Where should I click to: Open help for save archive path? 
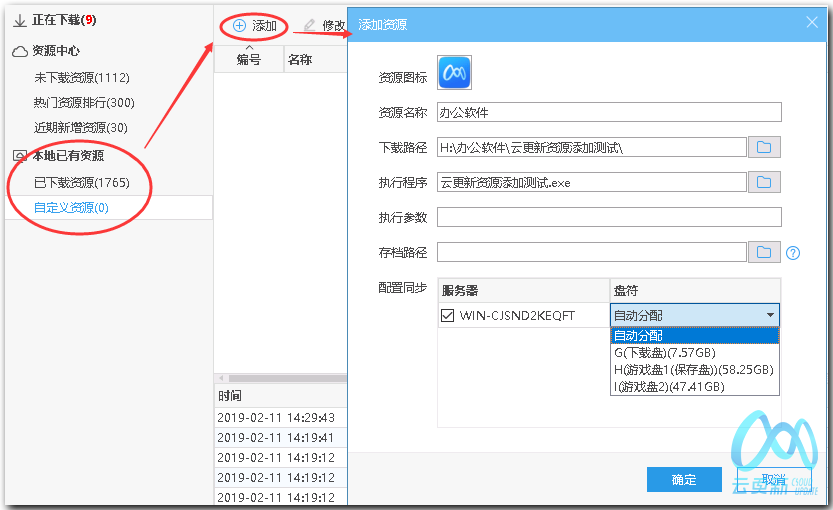[793, 253]
